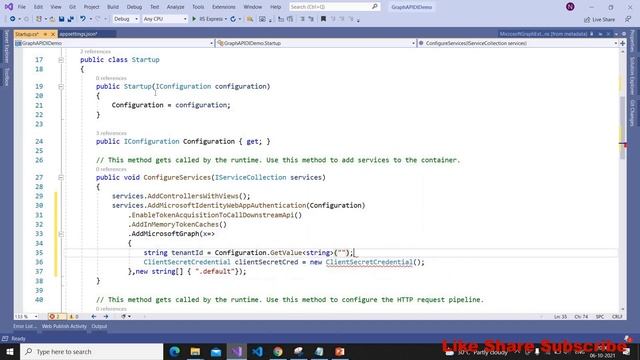
Task: Click the Open File toolbar icon
Action: click(x=52, y=19)
